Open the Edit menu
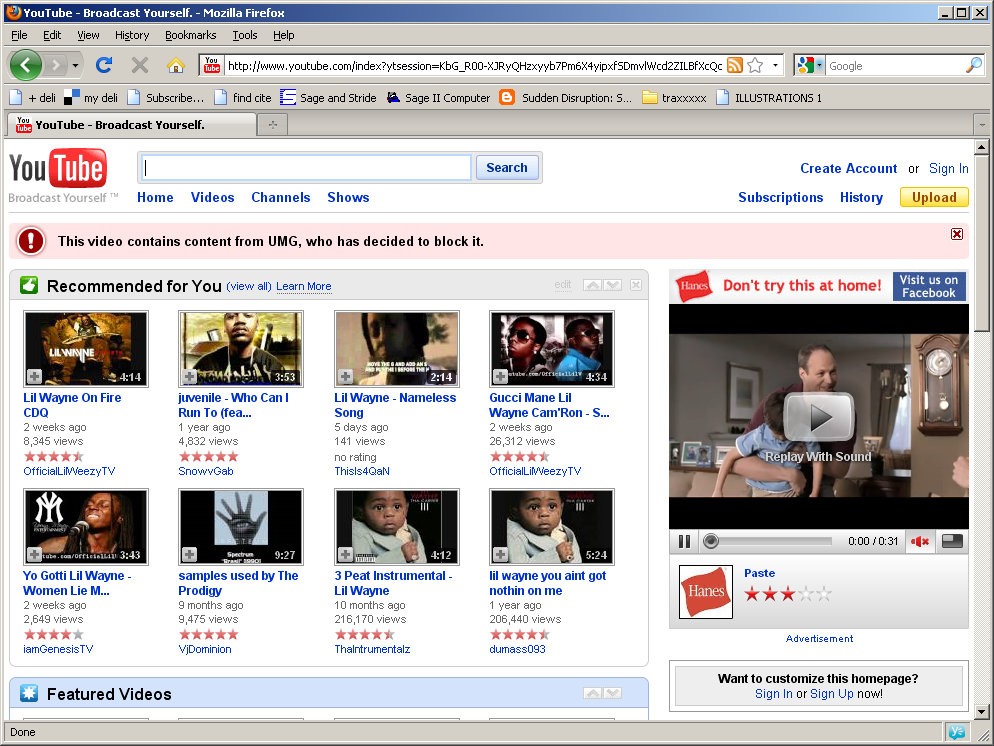 point(52,35)
